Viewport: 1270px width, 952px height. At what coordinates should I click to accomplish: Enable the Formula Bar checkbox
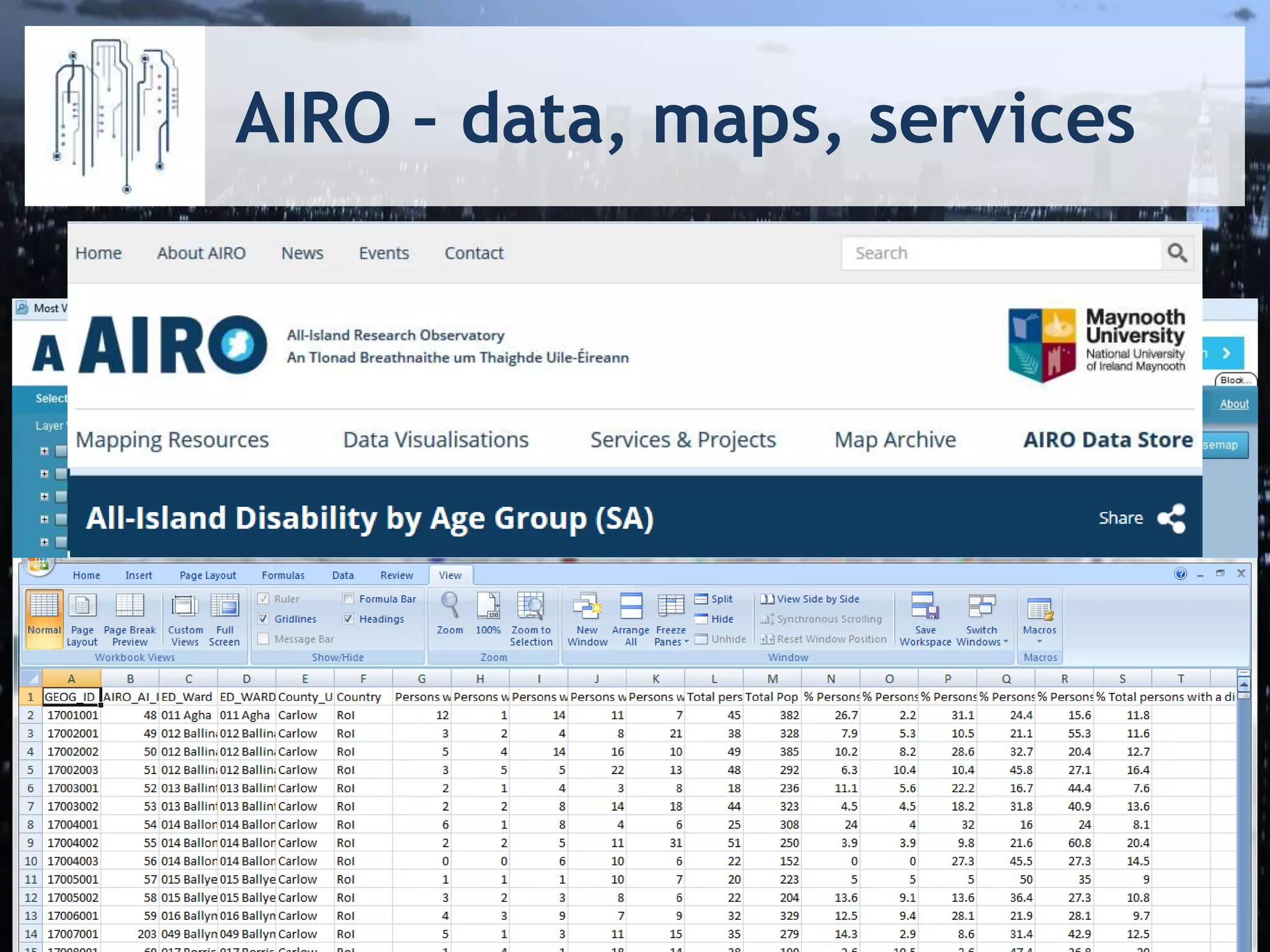(349, 599)
